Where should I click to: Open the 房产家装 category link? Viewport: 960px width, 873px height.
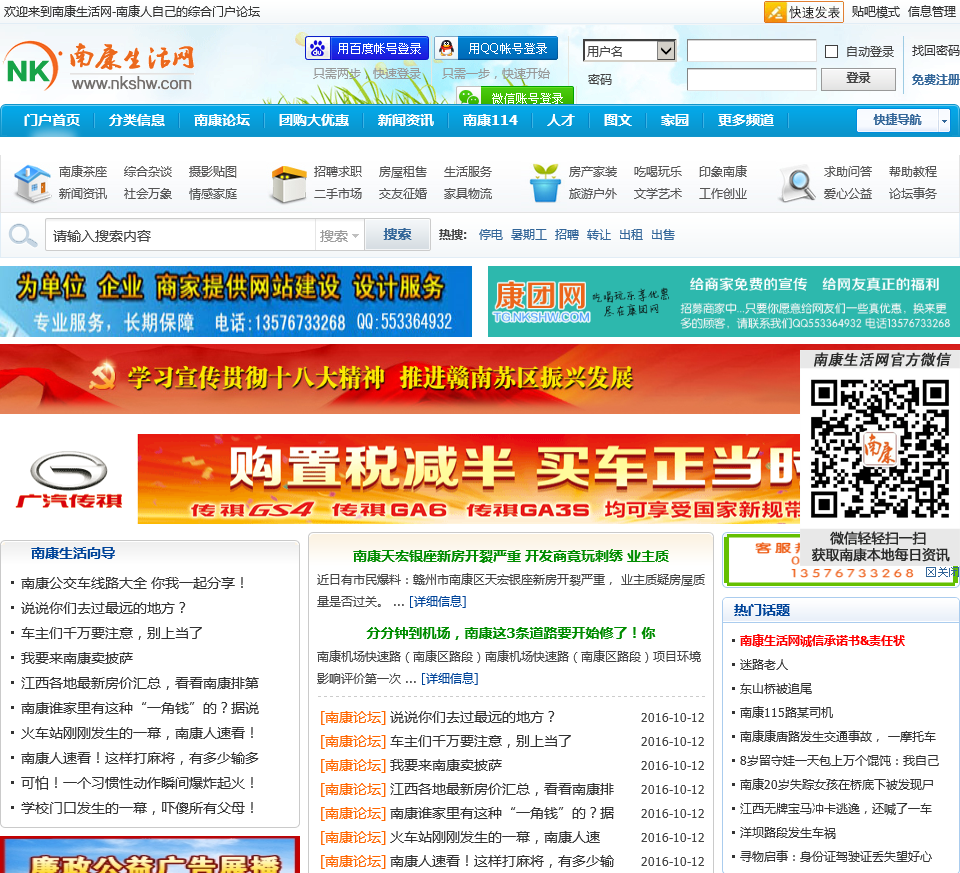tap(592, 172)
